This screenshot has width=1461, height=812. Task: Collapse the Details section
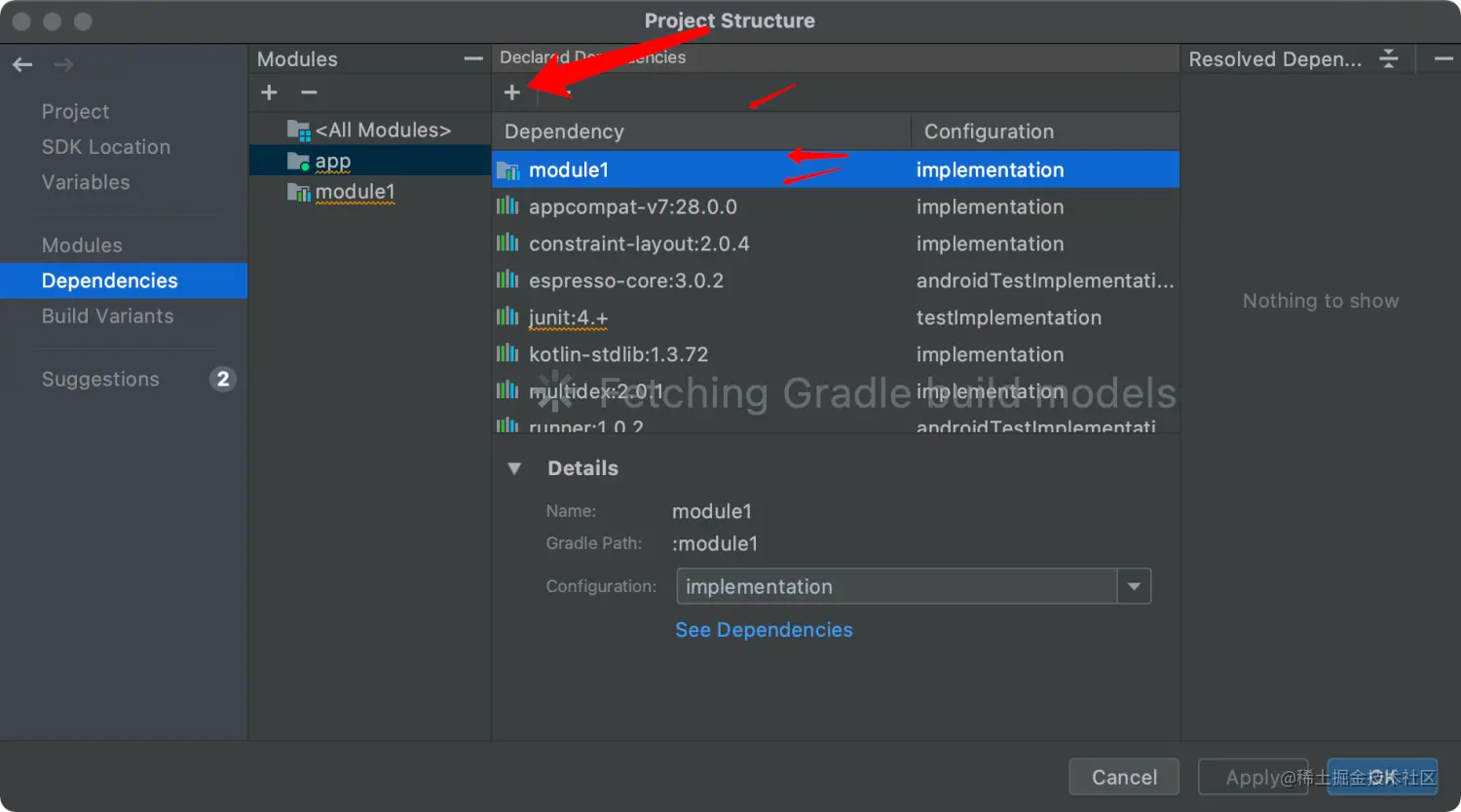(514, 468)
